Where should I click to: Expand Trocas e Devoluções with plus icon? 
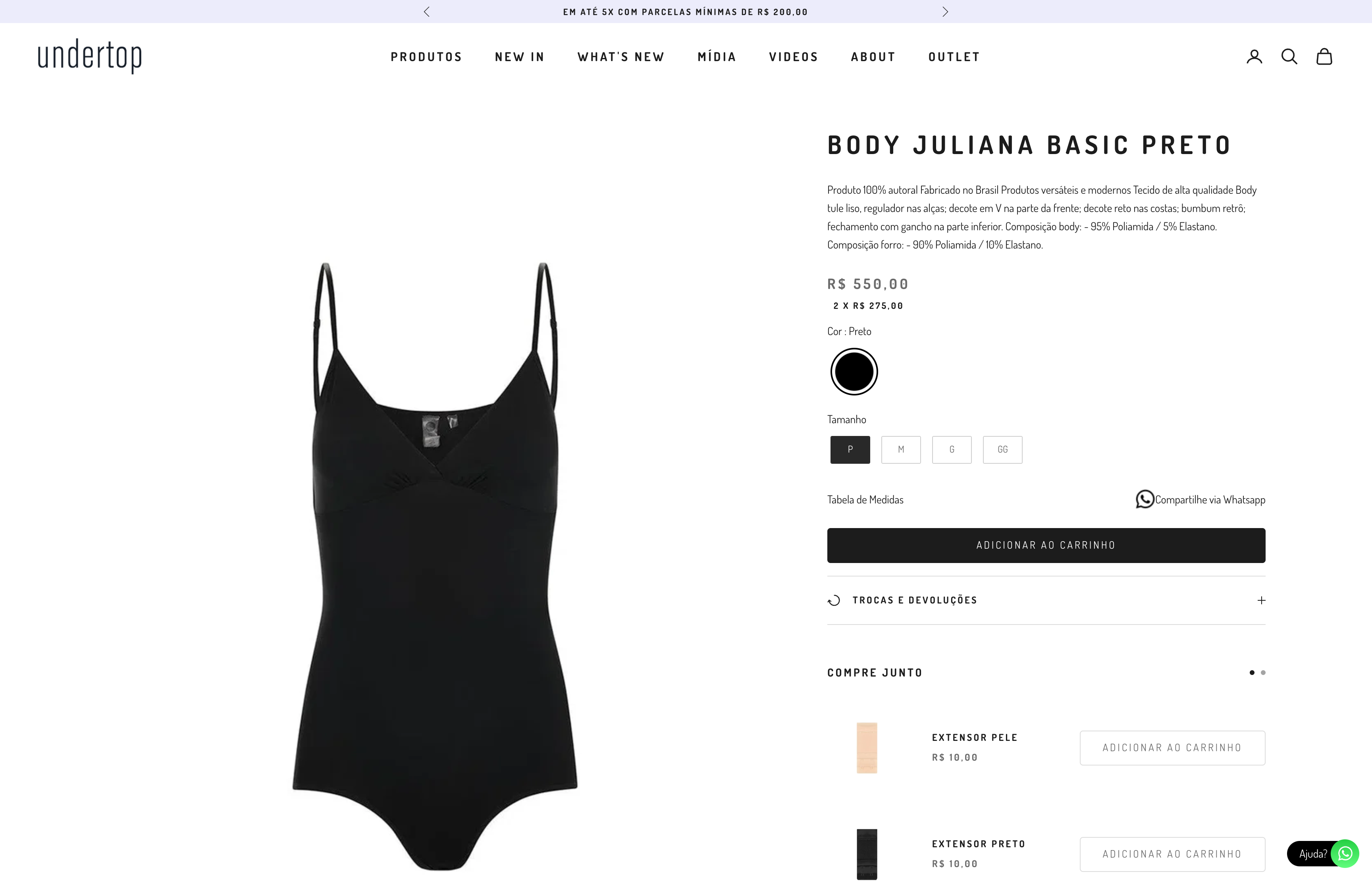[x=1261, y=600]
